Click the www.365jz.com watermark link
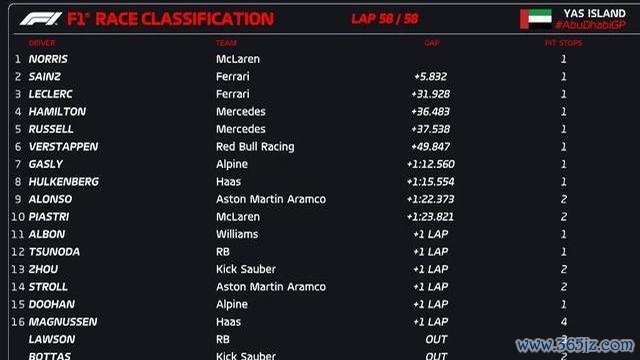The width and height of the screenshot is (640, 360). [x=575, y=345]
